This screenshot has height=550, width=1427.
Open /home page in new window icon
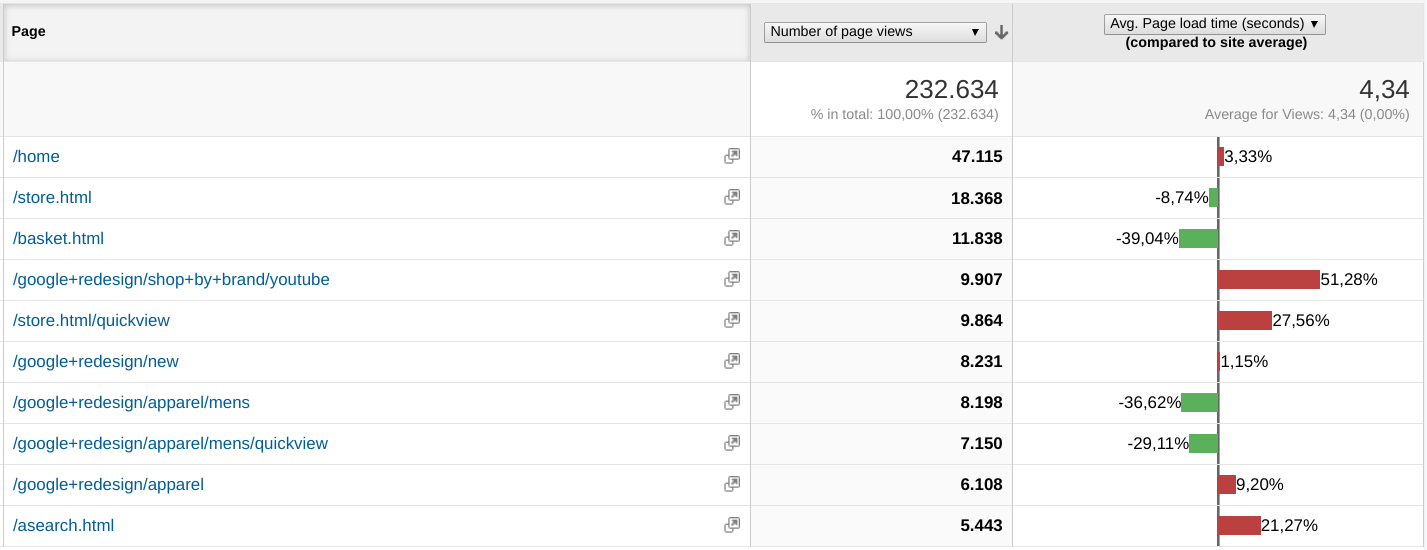point(732,156)
